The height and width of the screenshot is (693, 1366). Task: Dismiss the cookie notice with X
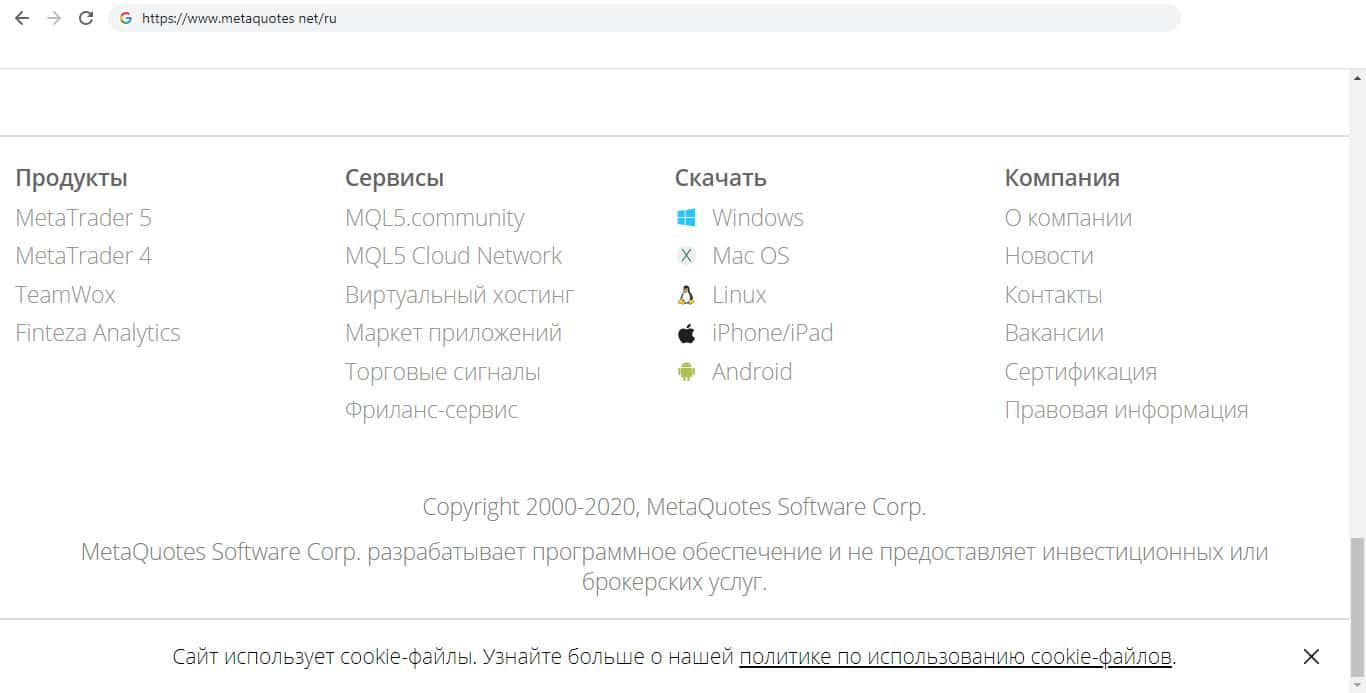point(1311,657)
